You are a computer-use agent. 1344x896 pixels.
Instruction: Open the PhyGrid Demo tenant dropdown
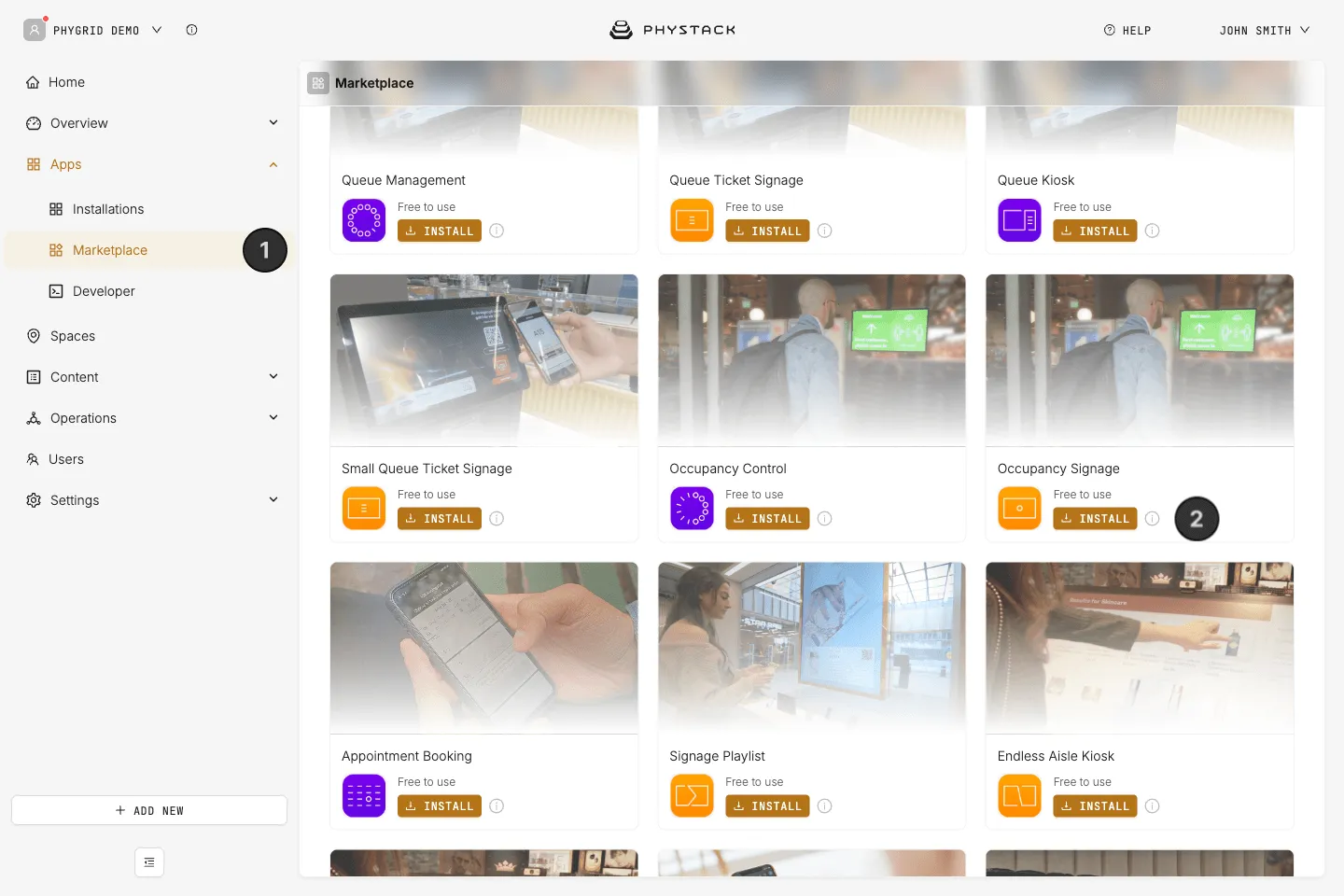click(93, 30)
